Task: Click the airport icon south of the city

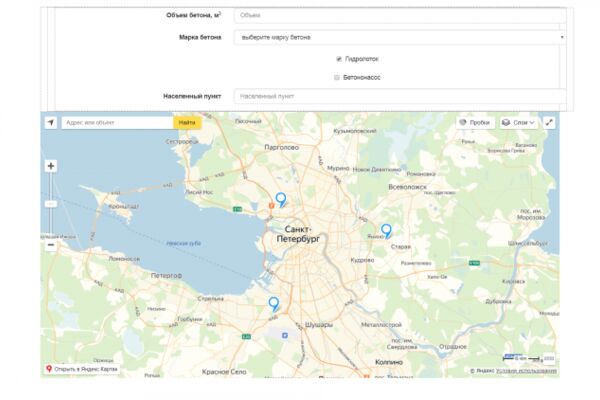Action: point(285,336)
